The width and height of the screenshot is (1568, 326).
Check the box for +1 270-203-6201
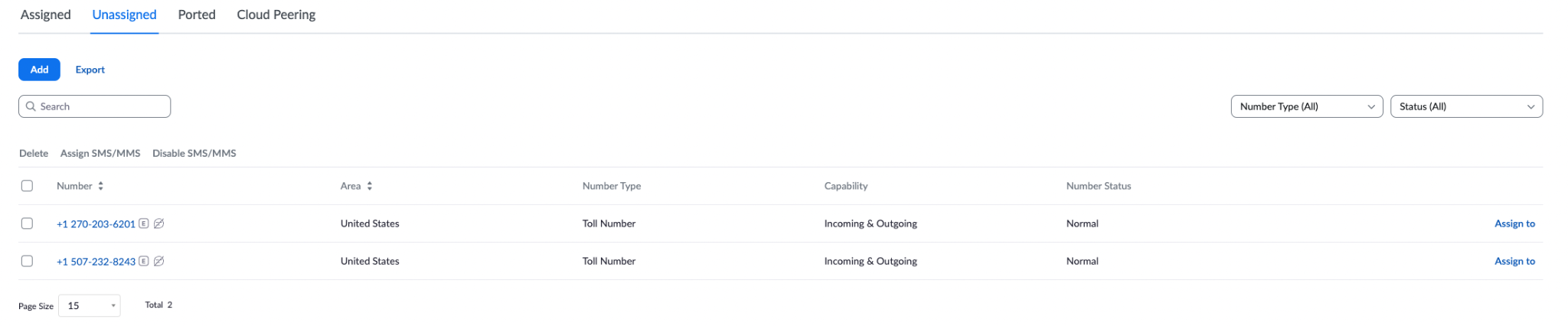tap(28, 223)
